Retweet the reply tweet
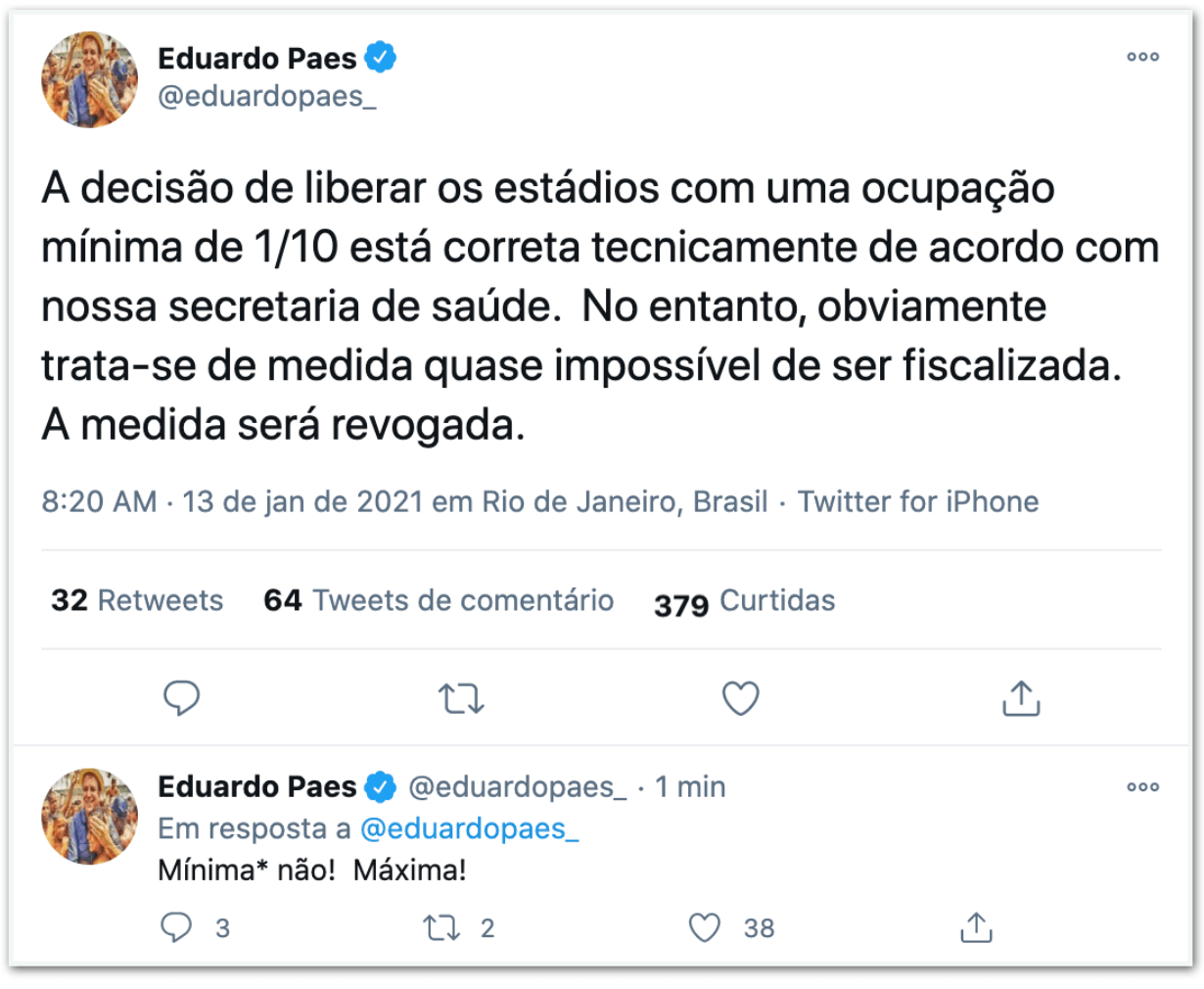 pos(441,927)
